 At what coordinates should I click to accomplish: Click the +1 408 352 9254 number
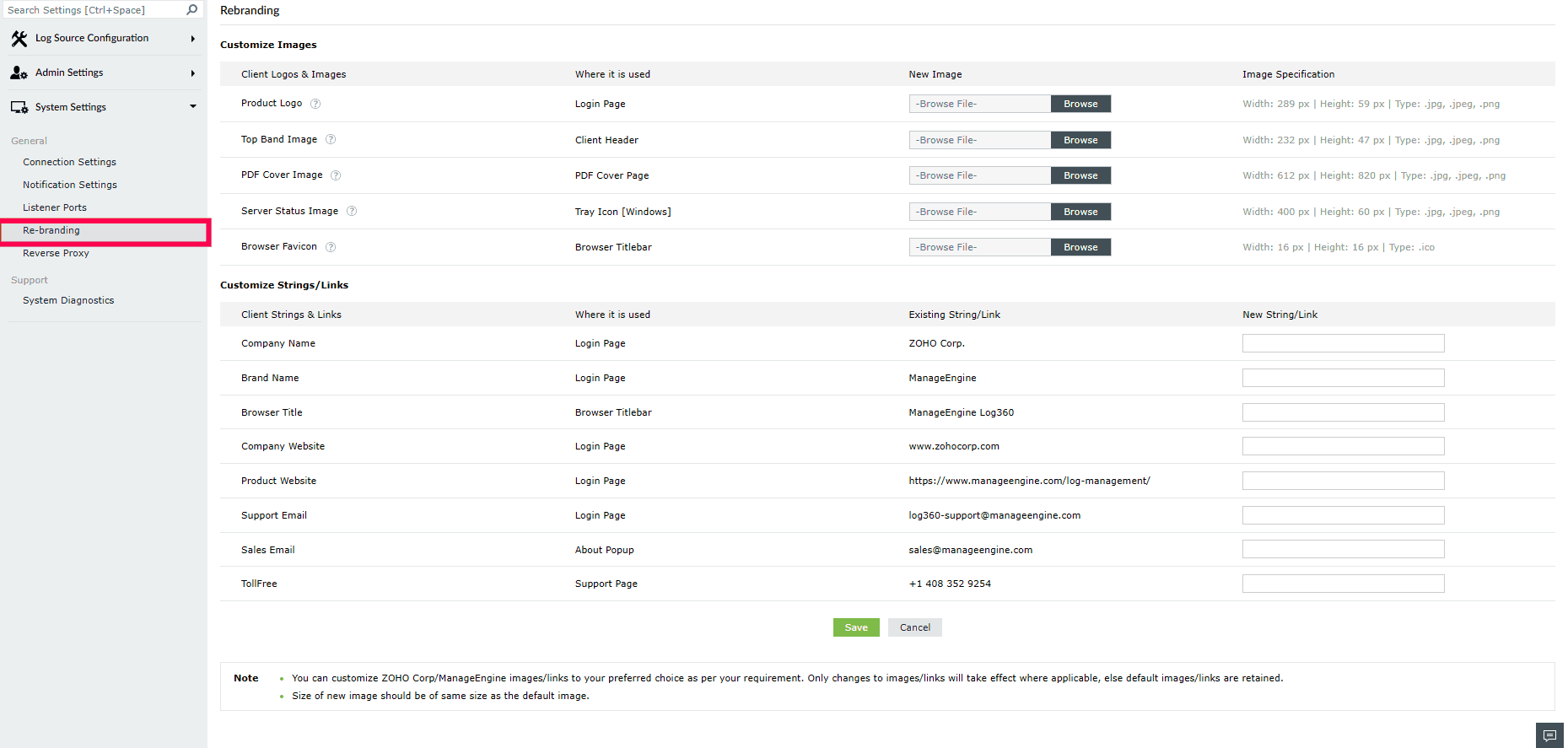coord(950,584)
